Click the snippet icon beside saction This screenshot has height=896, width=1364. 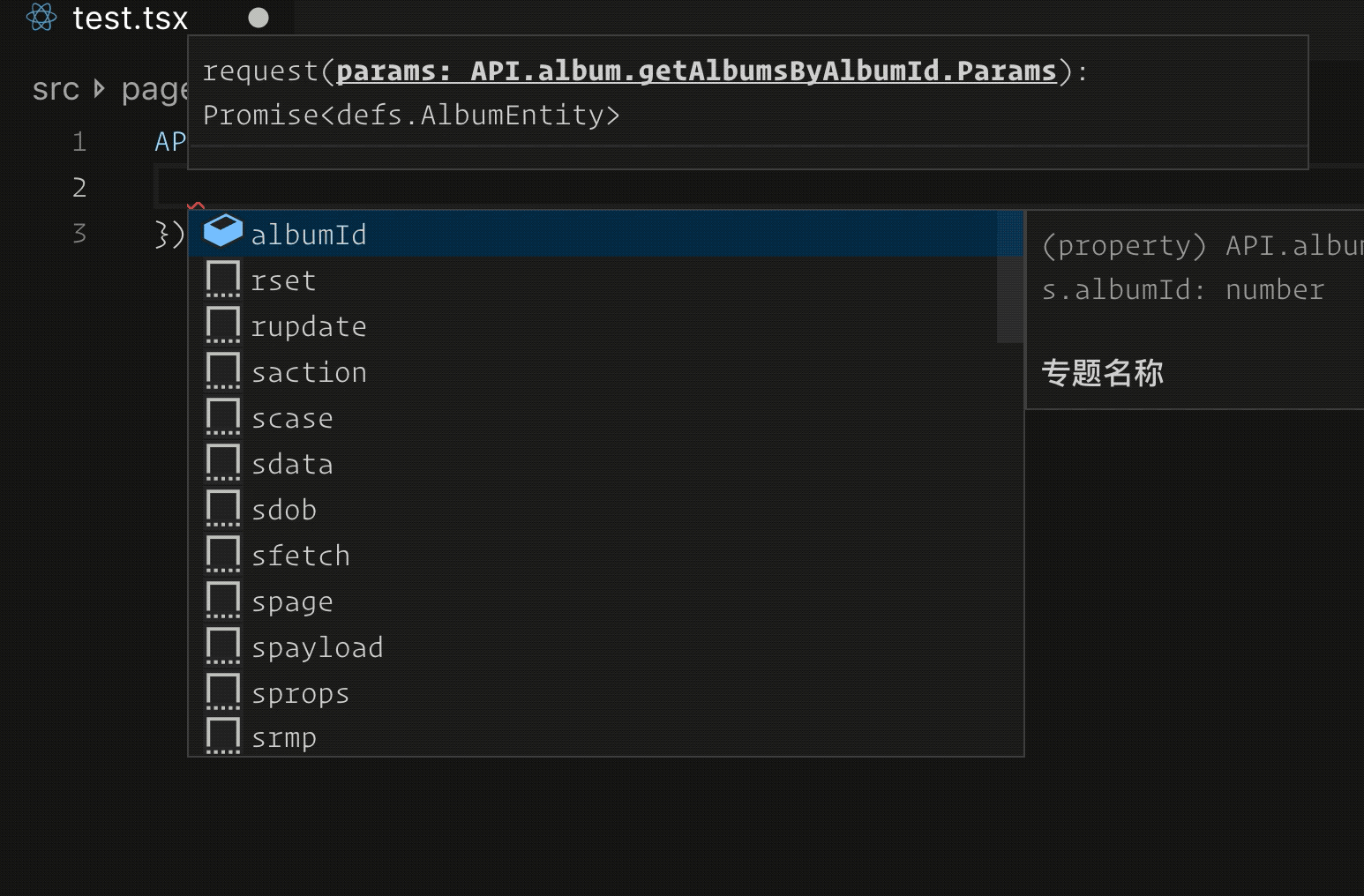pyautogui.click(x=222, y=370)
